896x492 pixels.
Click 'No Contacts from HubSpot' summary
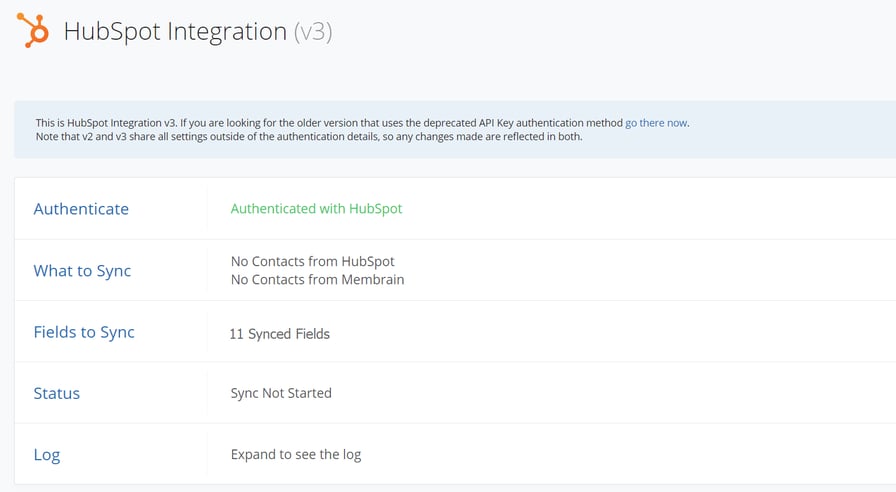point(313,261)
